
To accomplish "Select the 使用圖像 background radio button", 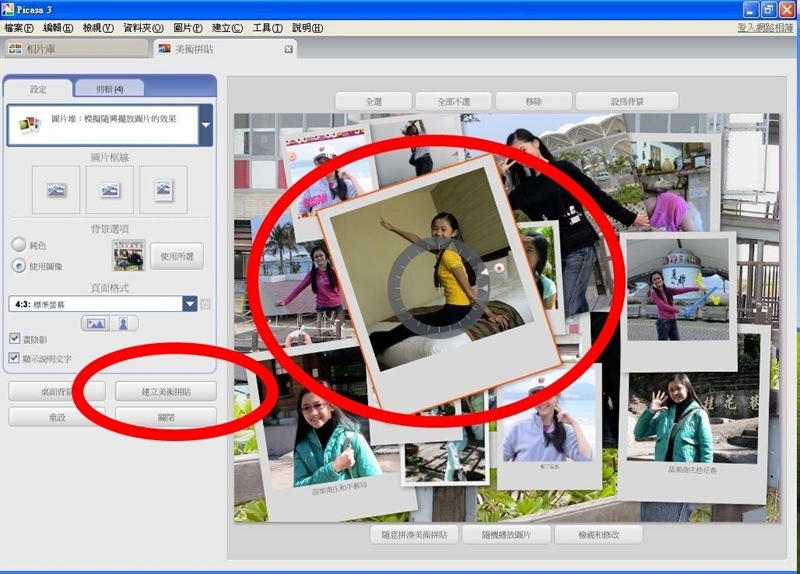I will [x=18, y=266].
